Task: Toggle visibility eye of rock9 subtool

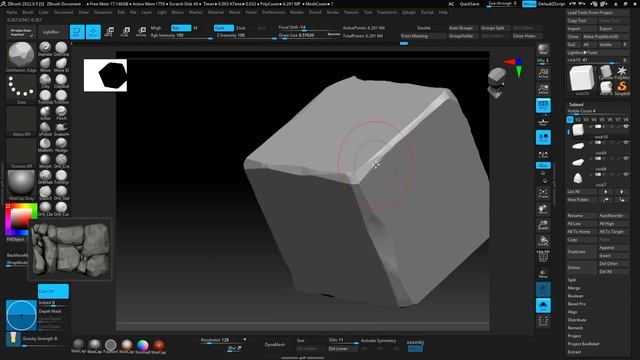Action: coord(626,142)
